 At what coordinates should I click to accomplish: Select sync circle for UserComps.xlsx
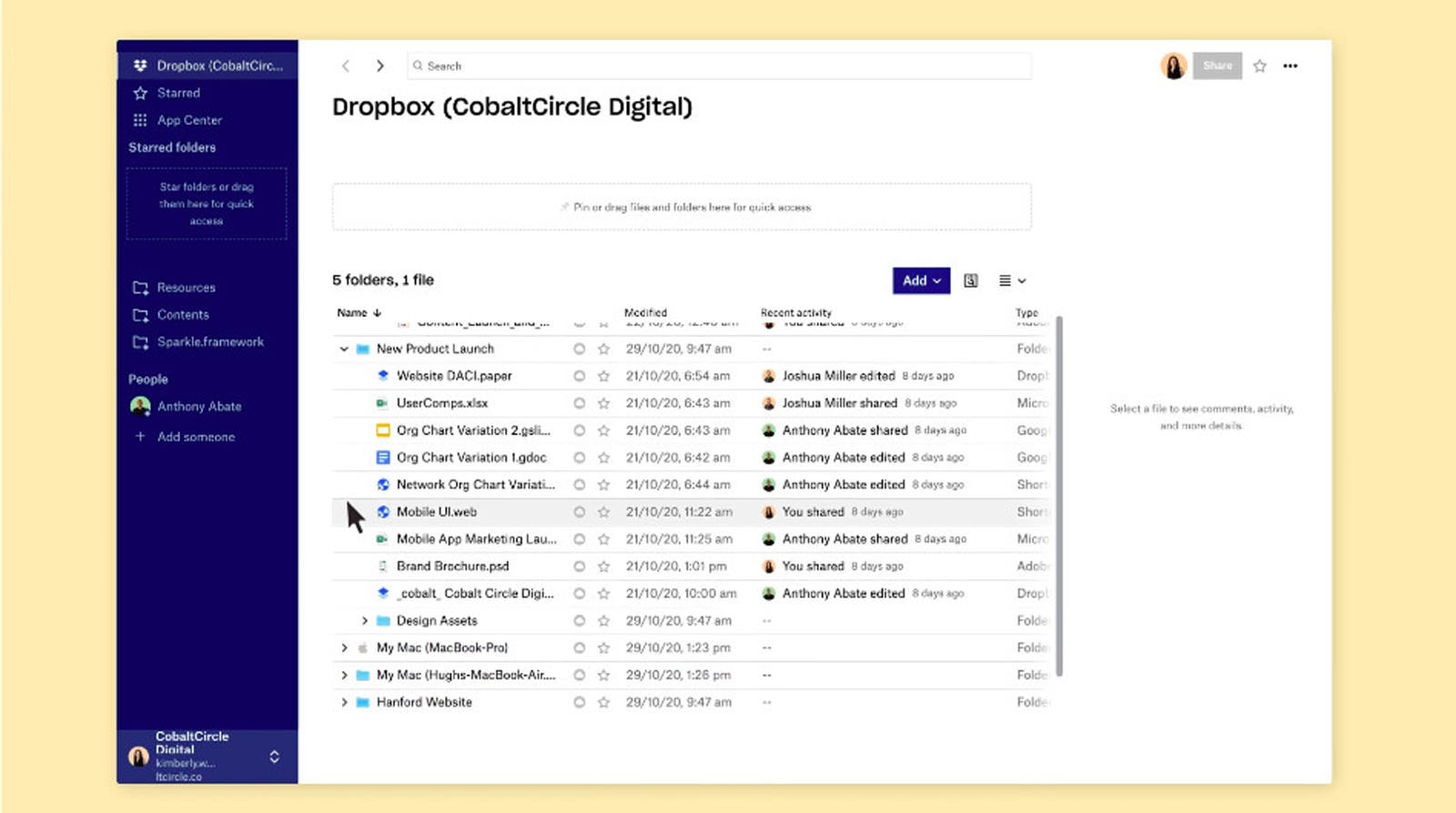[x=579, y=403]
